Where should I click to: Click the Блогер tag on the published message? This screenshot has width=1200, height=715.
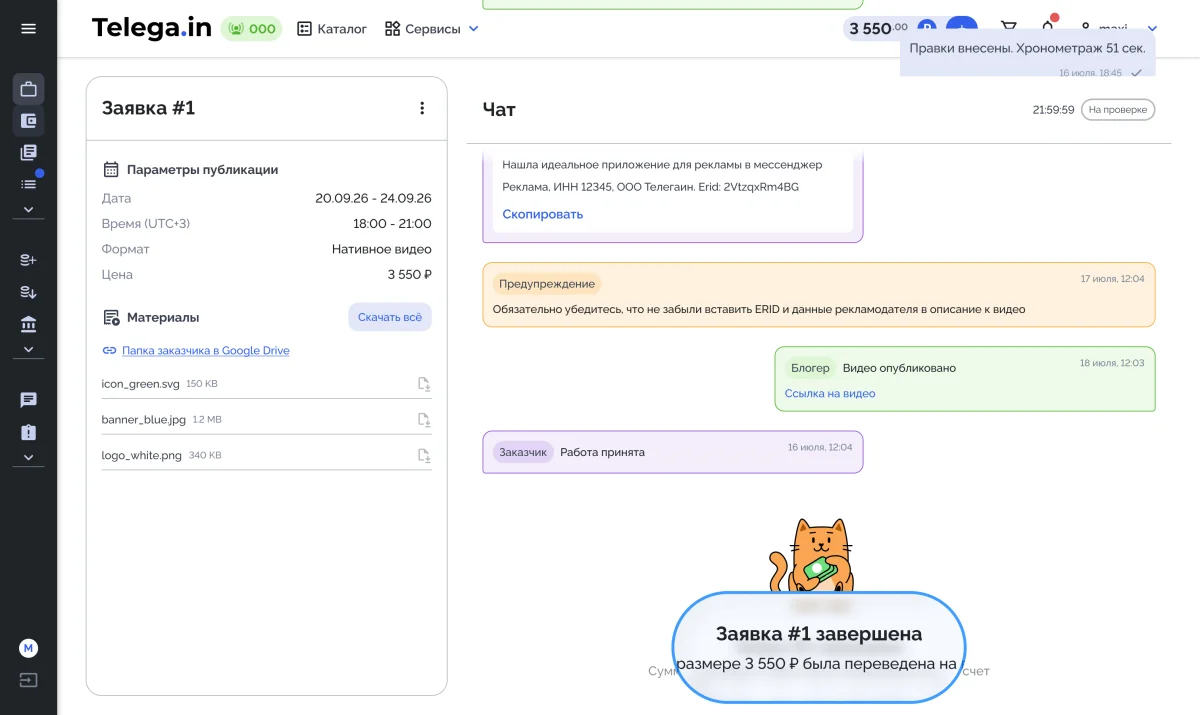(x=810, y=368)
